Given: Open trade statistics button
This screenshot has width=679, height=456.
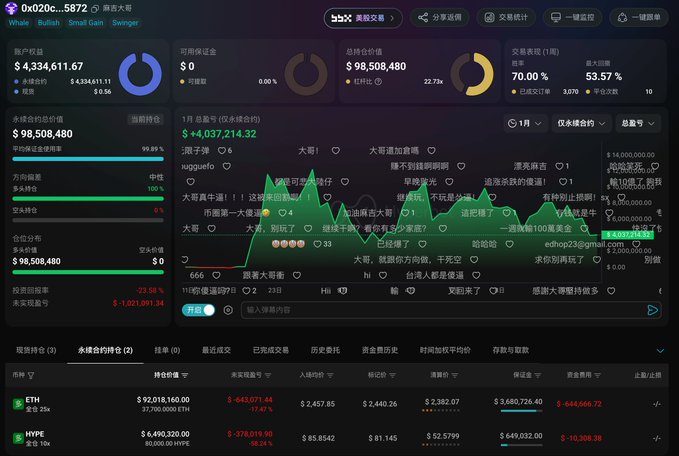Looking at the screenshot, I should (x=506, y=17).
